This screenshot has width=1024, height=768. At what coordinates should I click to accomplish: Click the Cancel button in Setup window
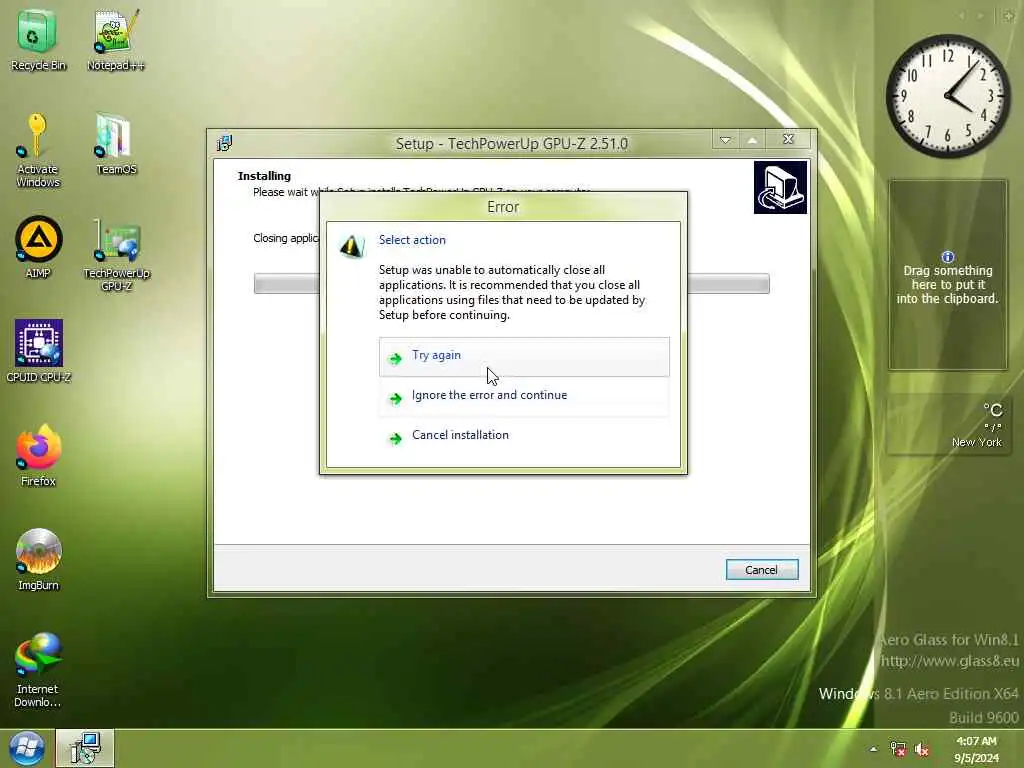(761, 569)
